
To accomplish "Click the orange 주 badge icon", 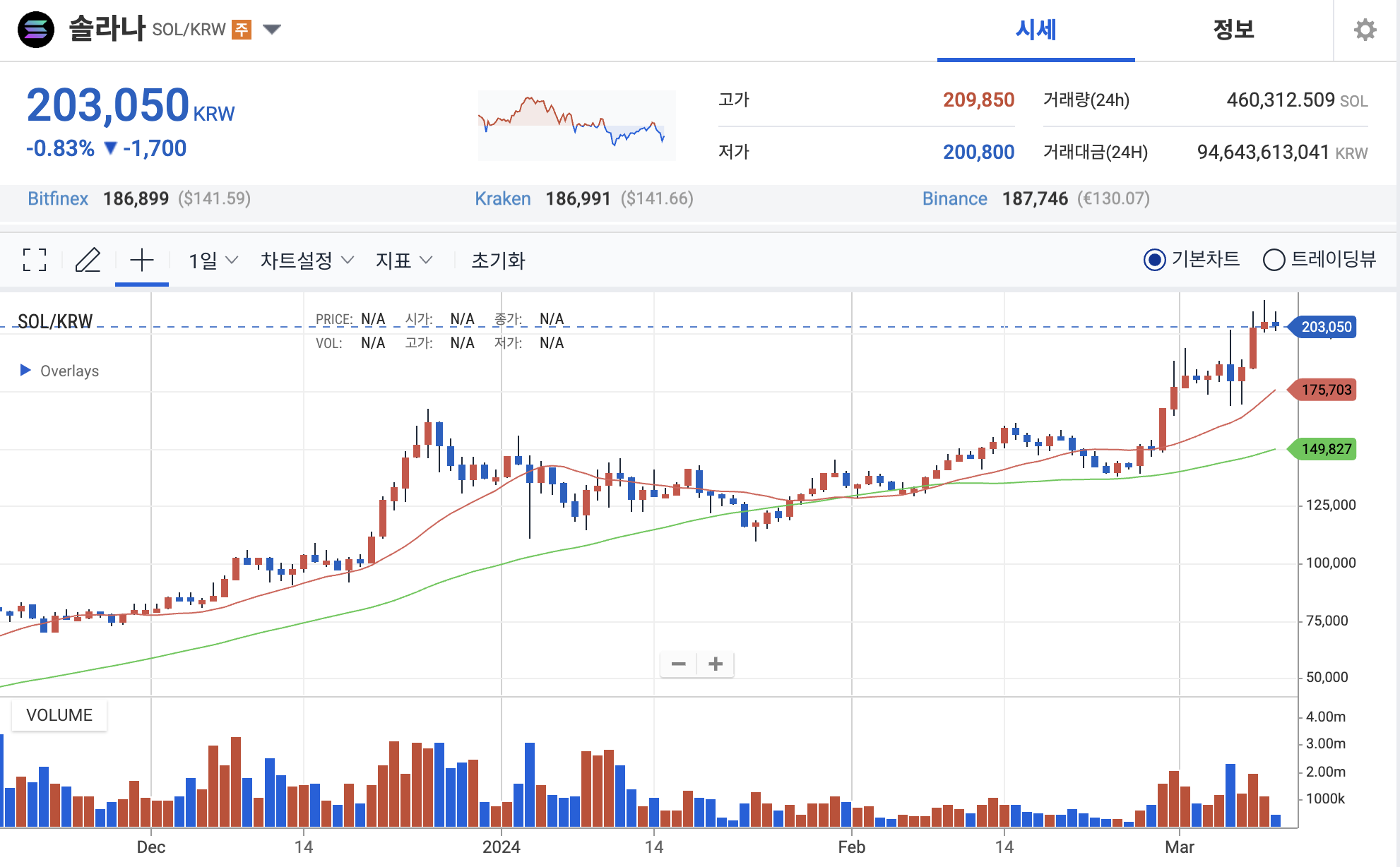I will (242, 30).
